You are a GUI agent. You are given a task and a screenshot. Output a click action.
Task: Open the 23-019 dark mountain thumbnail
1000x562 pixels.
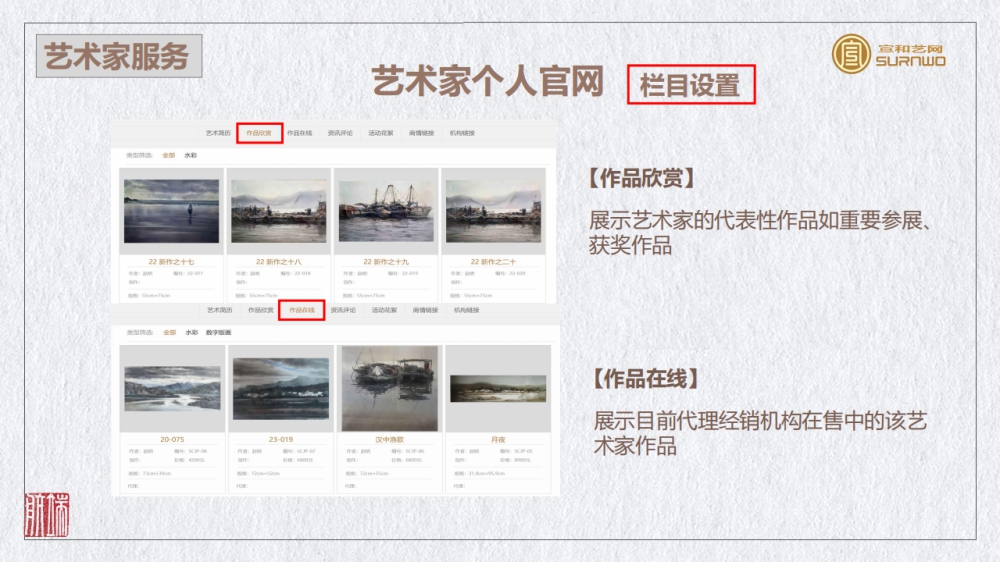pyautogui.click(x=281, y=388)
